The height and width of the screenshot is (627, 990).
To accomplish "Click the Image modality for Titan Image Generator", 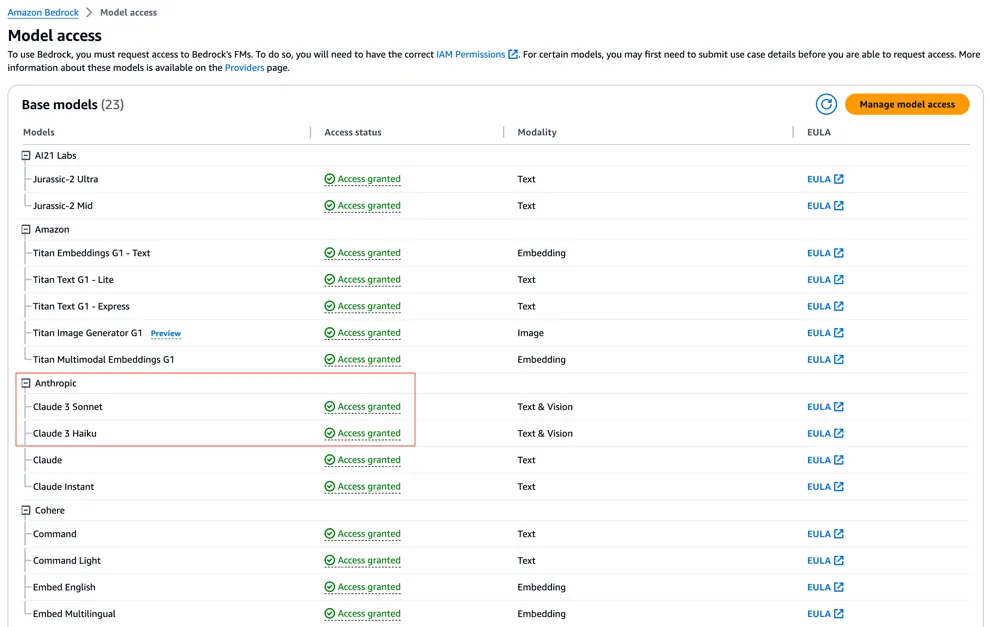I will (530, 333).
